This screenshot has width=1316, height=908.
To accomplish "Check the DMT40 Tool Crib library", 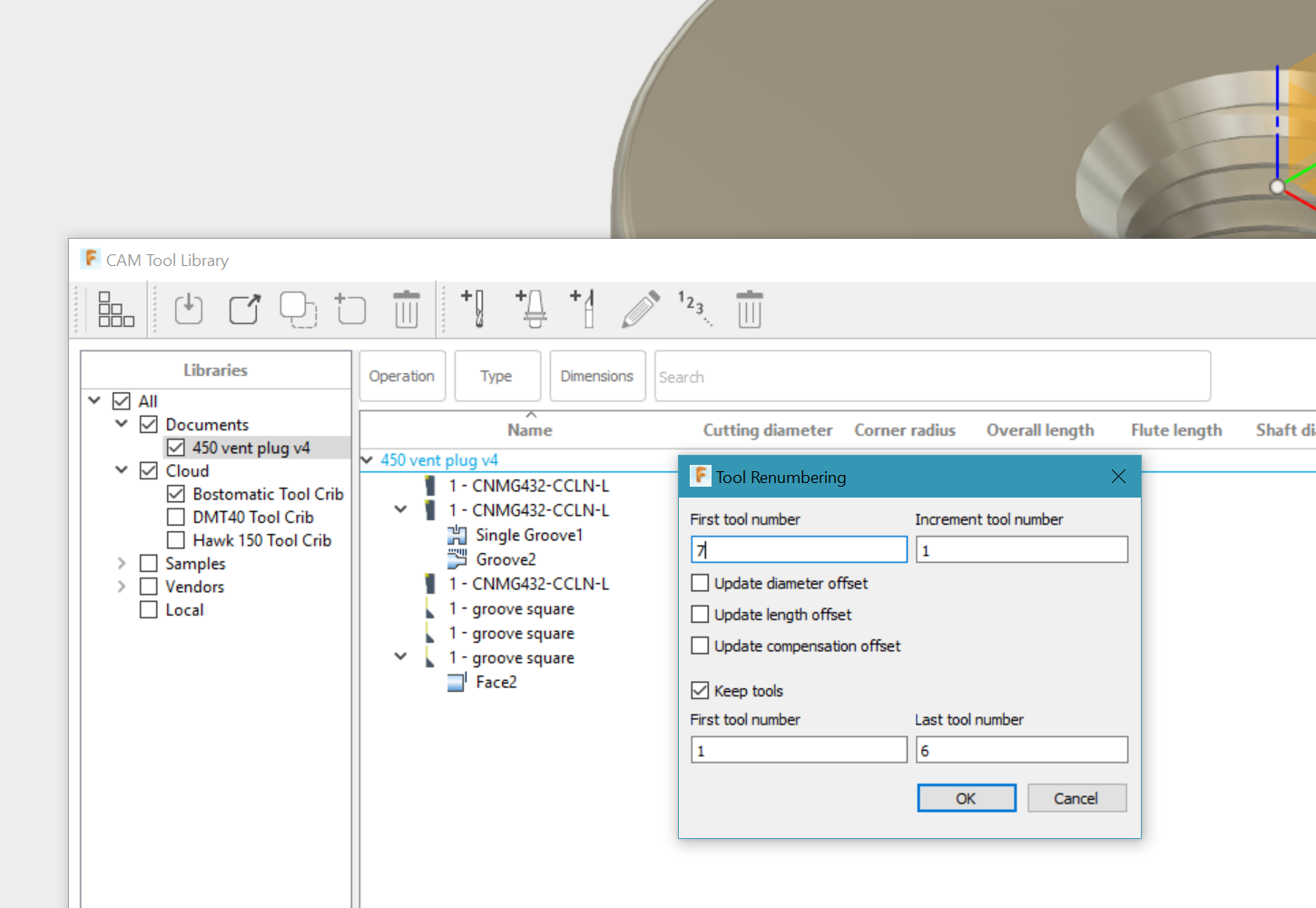I will point(176,518).
